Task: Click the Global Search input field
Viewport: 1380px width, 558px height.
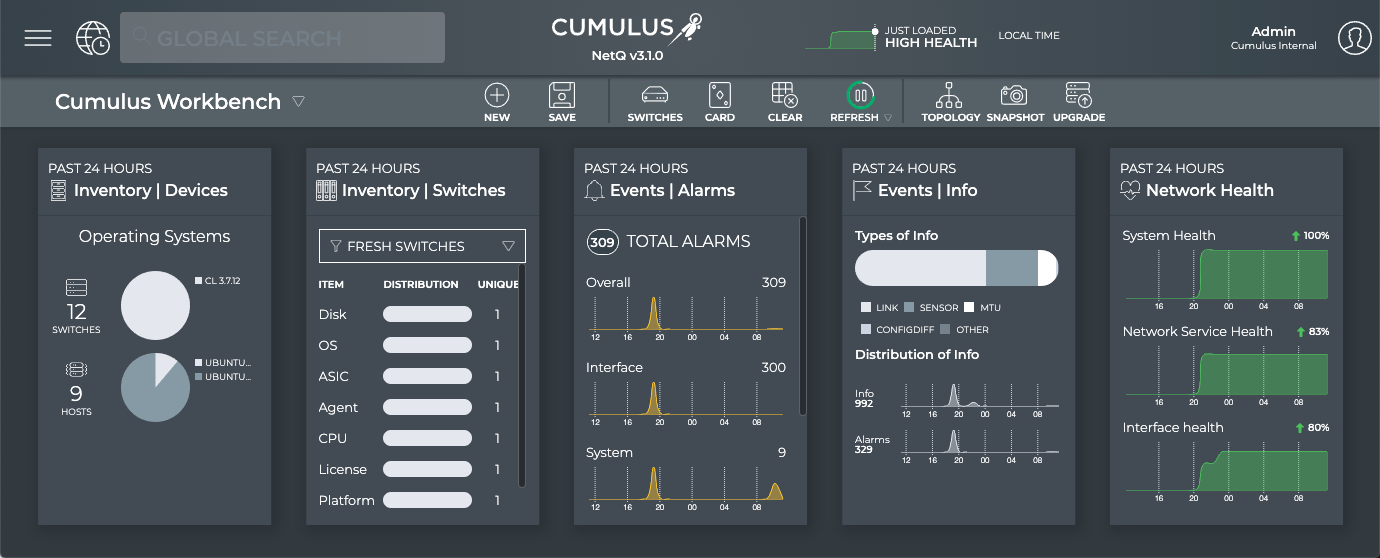Action: [x=282, y=38]
